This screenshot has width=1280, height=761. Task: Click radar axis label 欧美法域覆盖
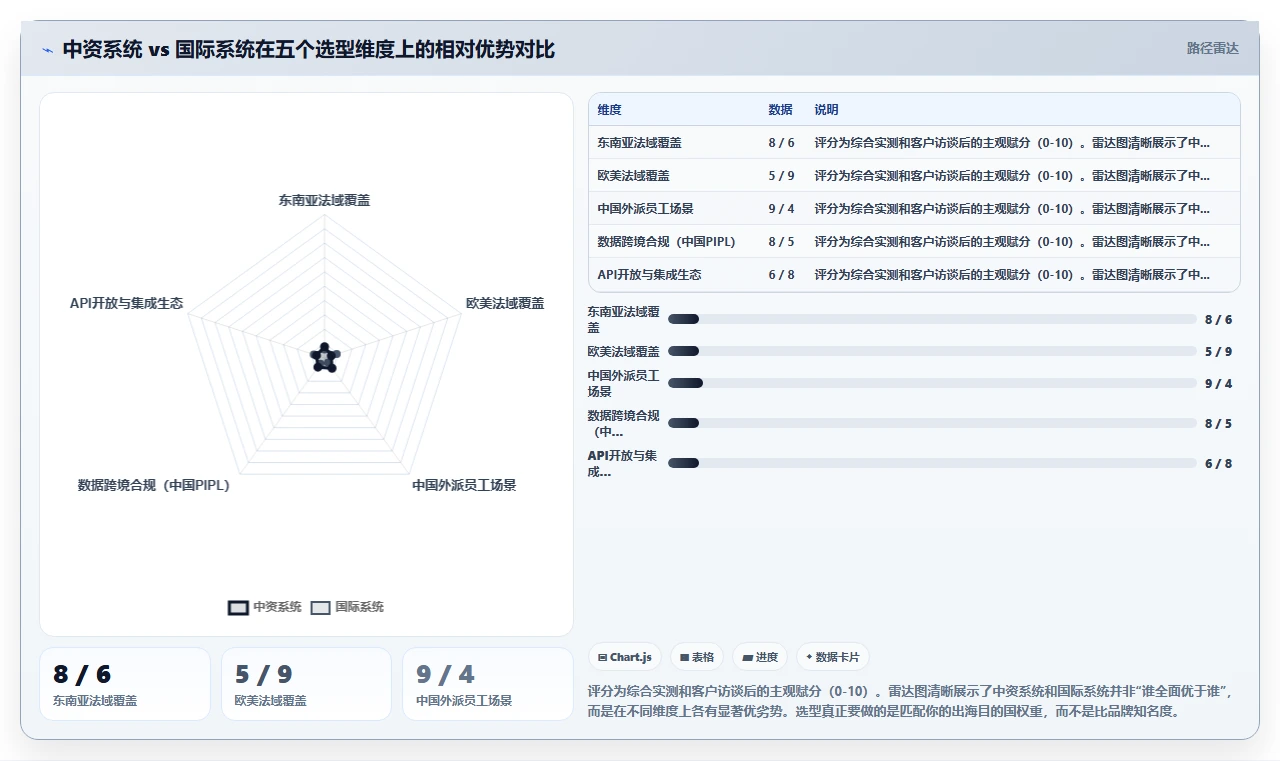(x=505, y=303)
